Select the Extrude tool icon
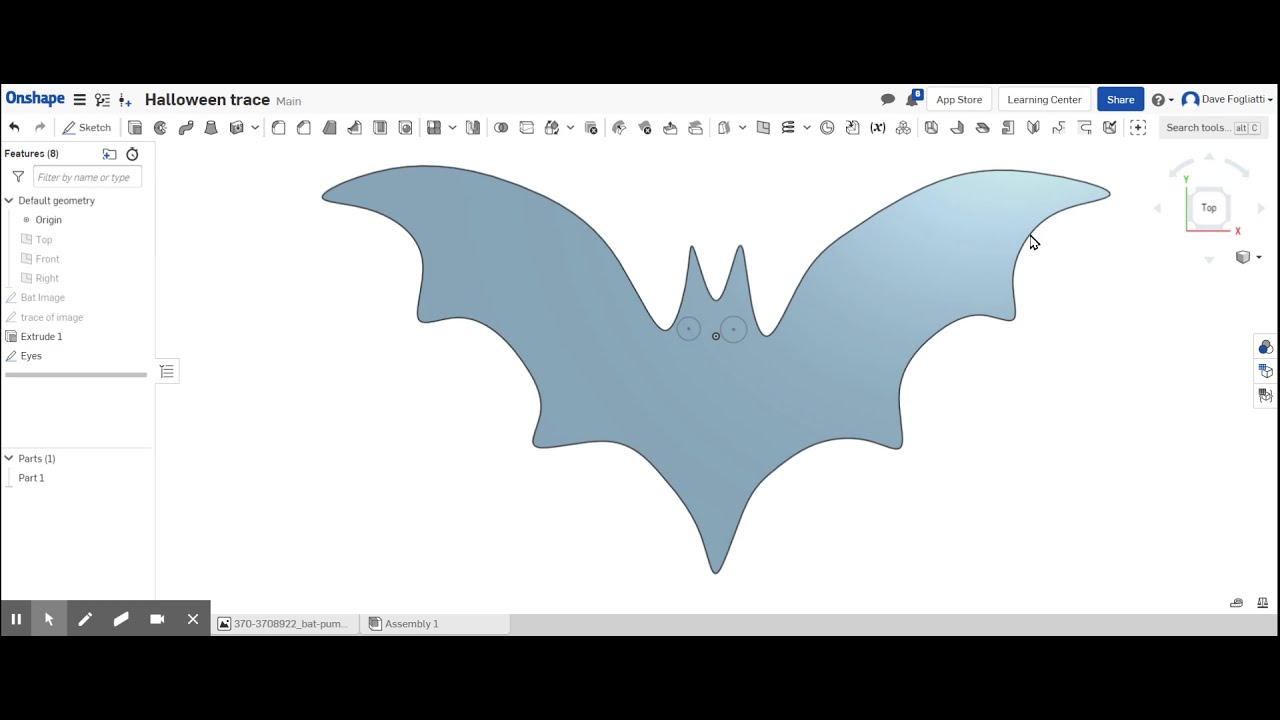The width and height of the screenshot is (1280, 720). [135, 128]
